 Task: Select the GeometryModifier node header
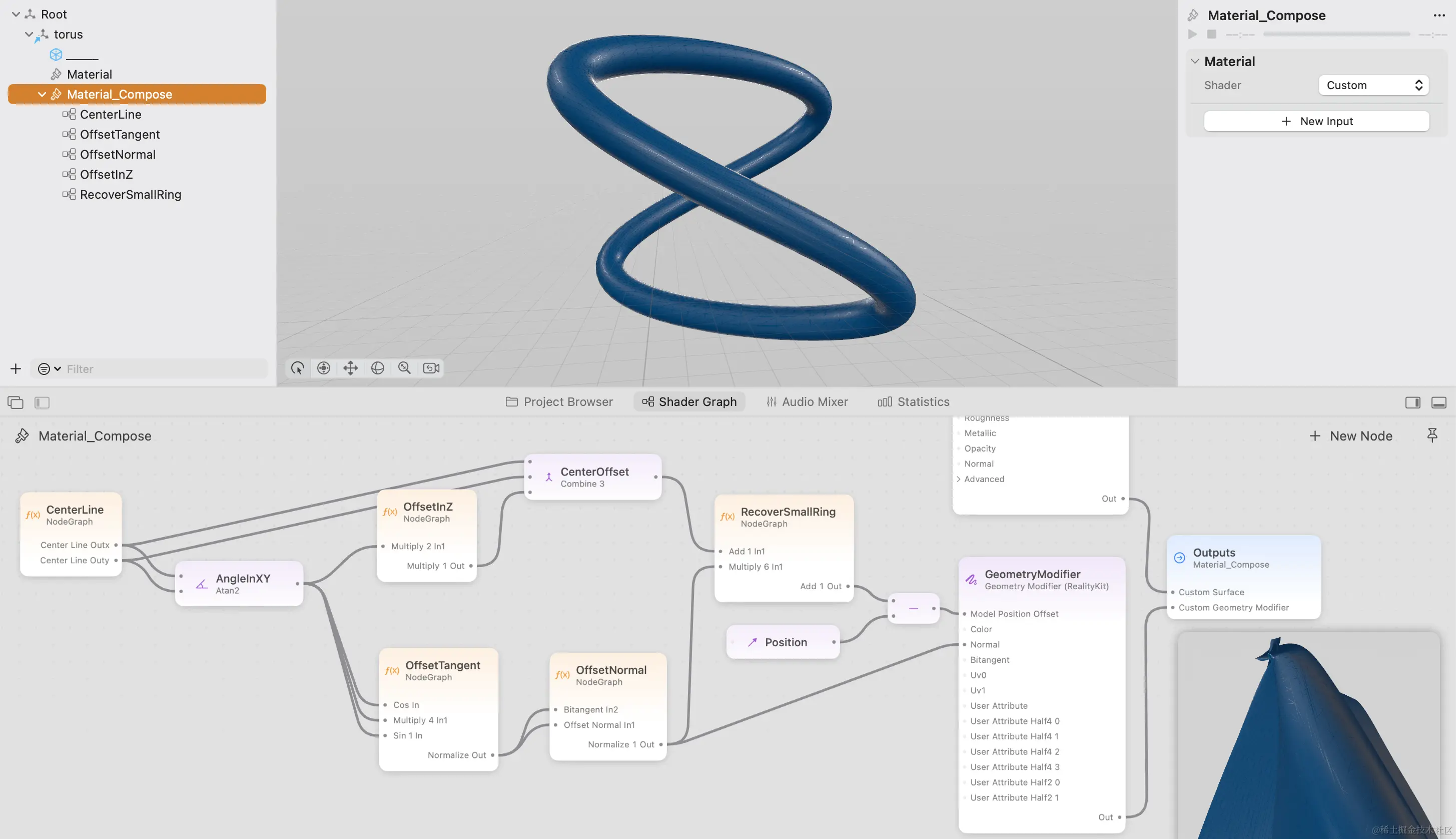coord(1041,580)
